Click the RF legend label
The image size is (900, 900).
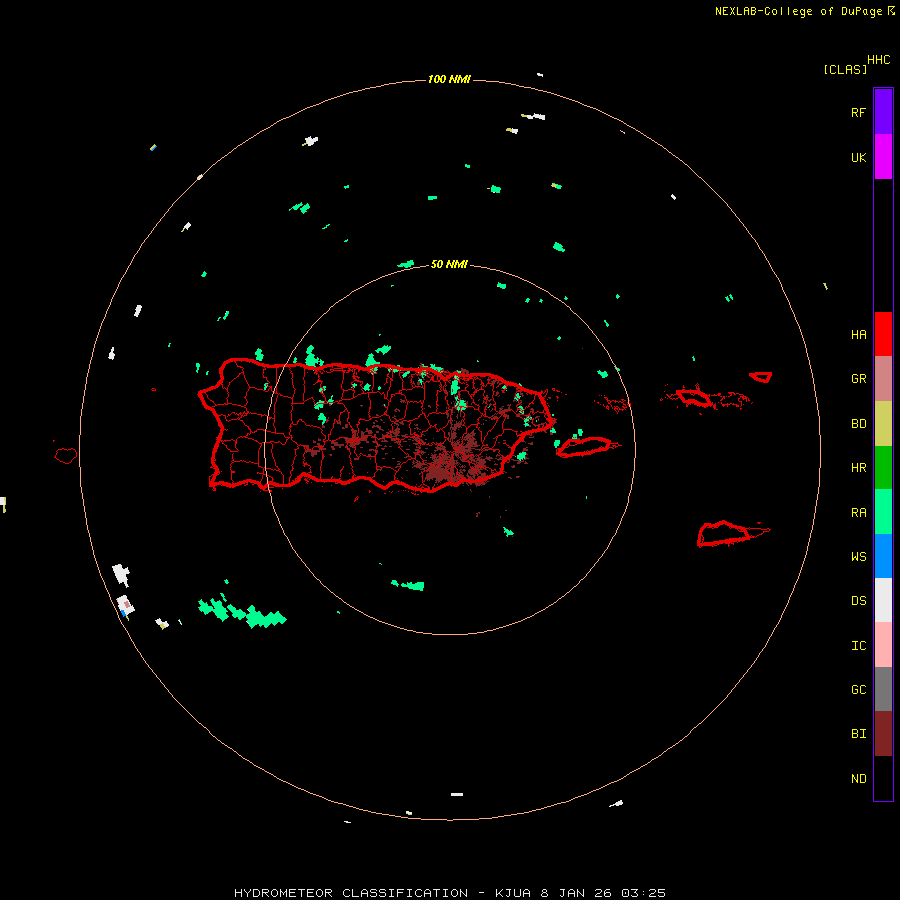858,112
